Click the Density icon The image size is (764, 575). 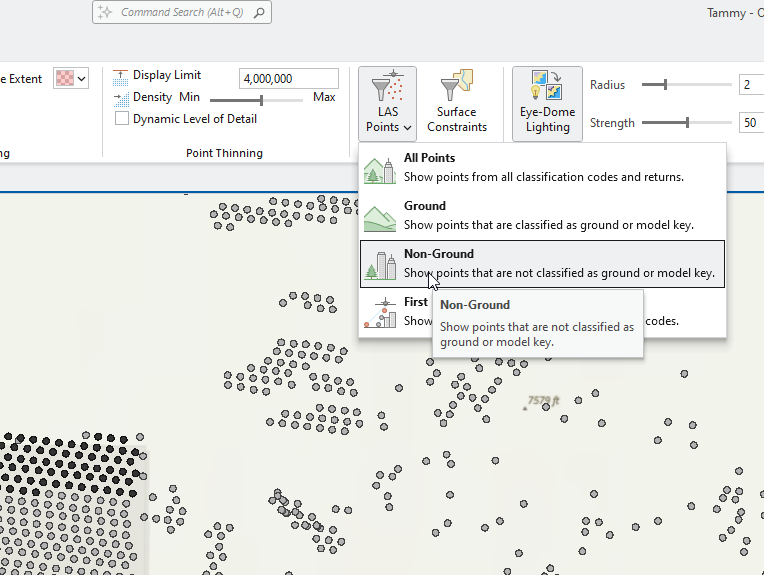point(121,98)
